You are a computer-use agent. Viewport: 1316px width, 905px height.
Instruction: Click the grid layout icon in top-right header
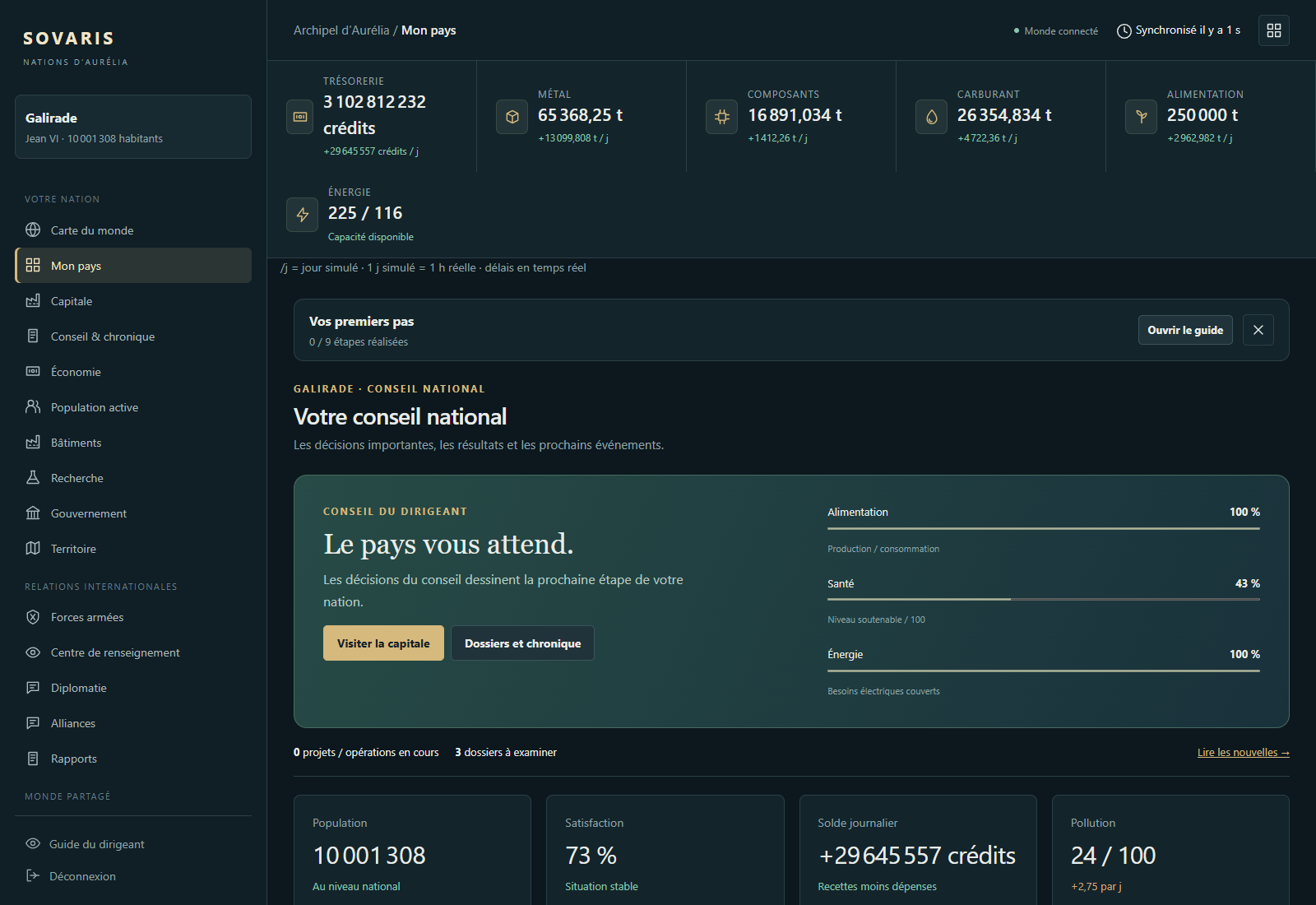tap(1274, 30)
